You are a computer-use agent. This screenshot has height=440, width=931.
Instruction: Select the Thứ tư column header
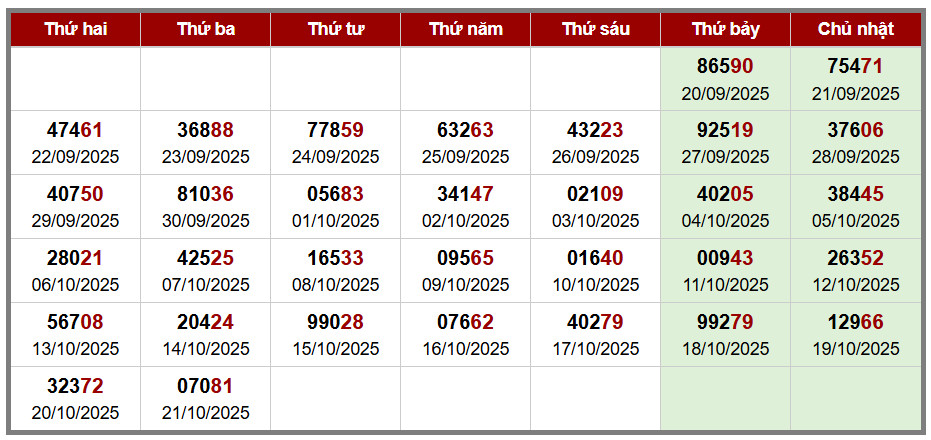(x=335, y=29)
